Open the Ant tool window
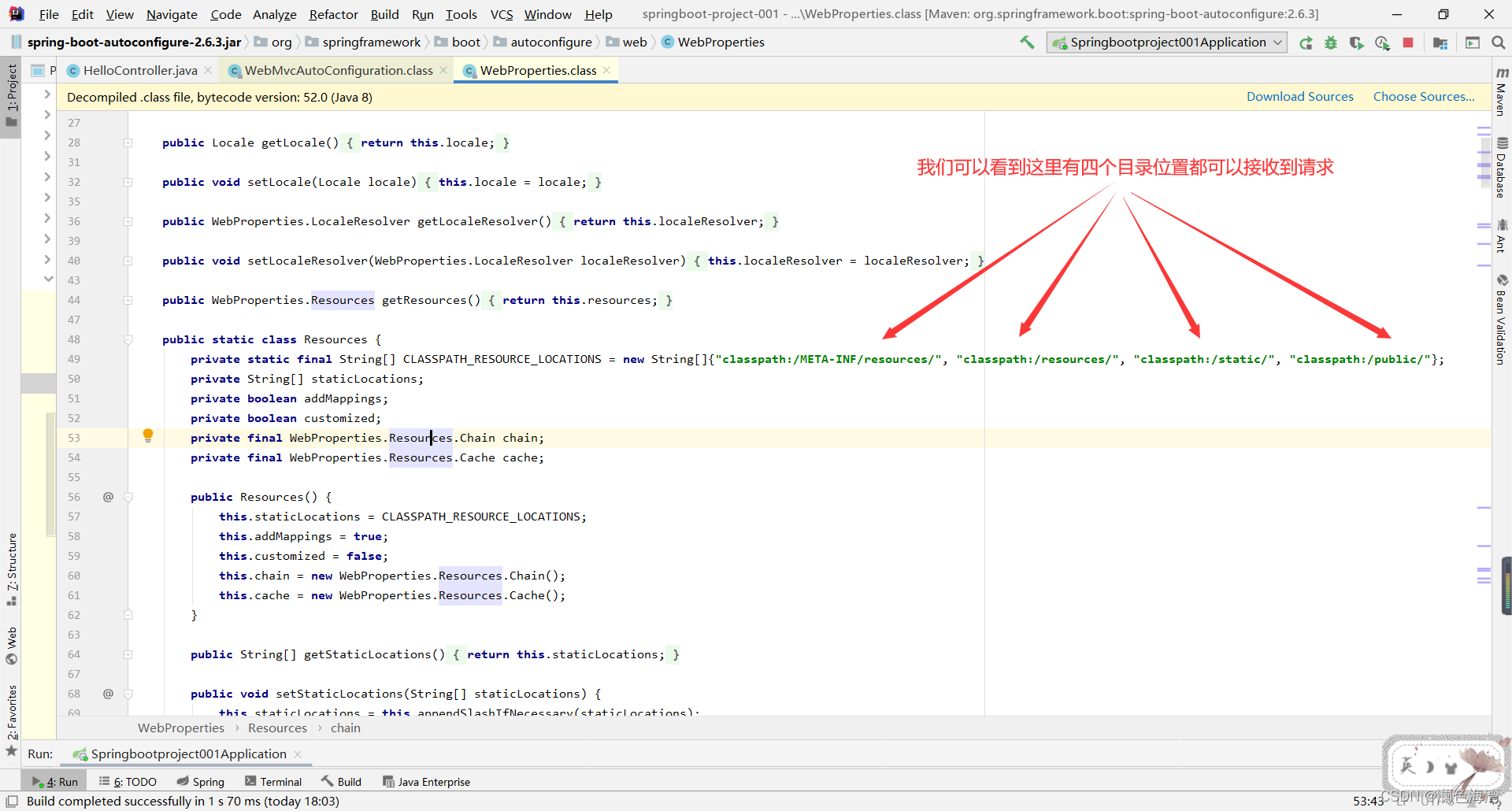The image size is (1512, 811). (x=1502, y=235)
